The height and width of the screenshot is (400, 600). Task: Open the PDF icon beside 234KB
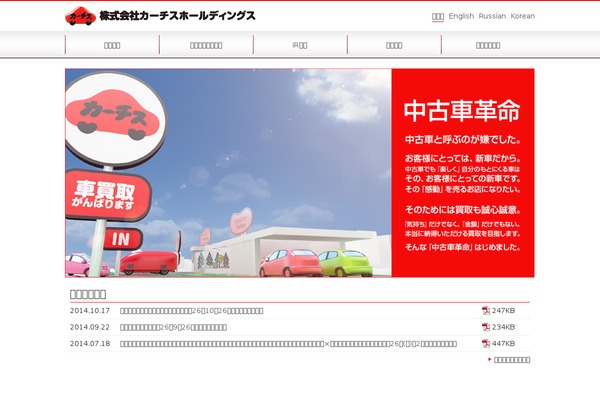[x=486, y=327]
